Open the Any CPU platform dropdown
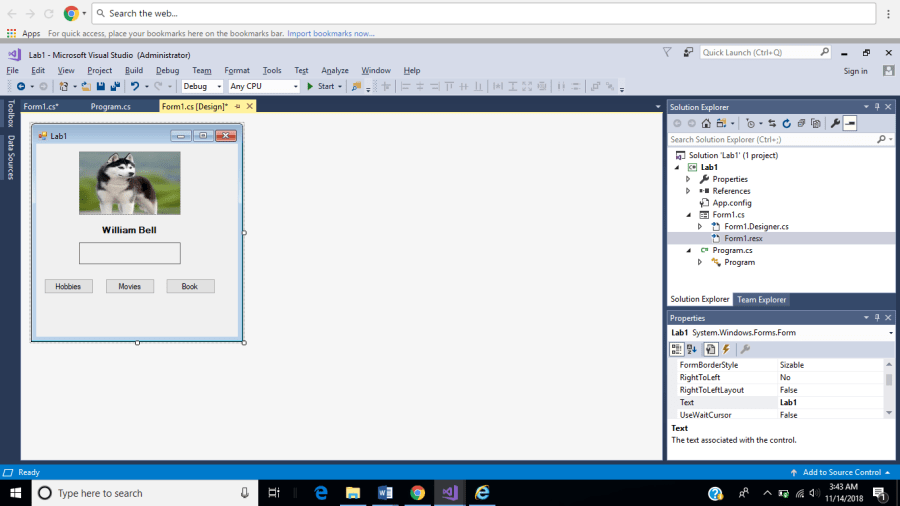The width and height of the screenshot is (900, 506). pyautogui.click(x=264, y=87)
